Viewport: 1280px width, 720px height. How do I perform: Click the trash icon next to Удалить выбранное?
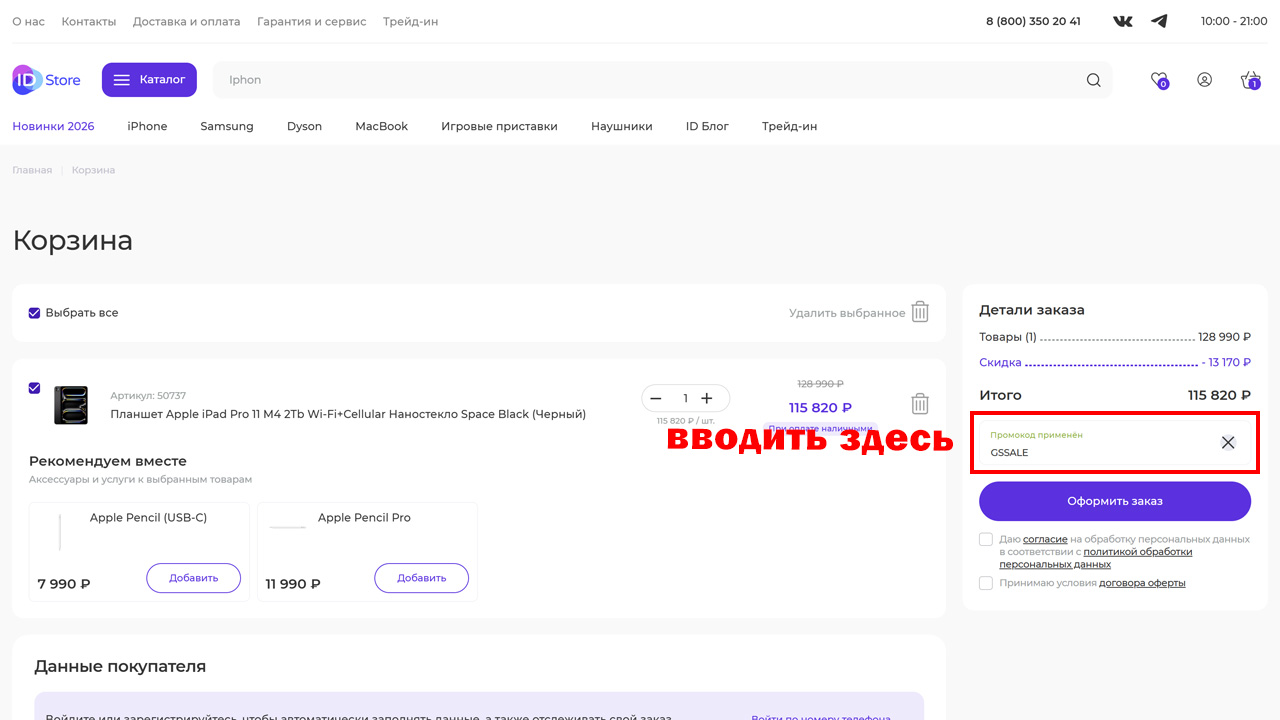tap(920, 312)
